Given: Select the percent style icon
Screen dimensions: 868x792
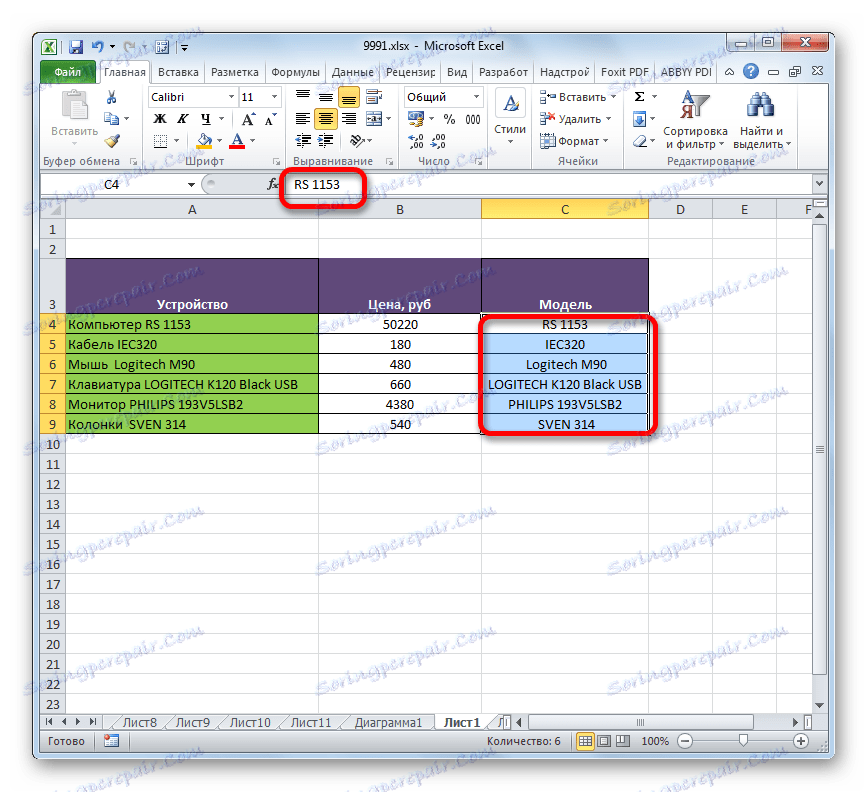Looking at the screenshot, I should 450,119.
